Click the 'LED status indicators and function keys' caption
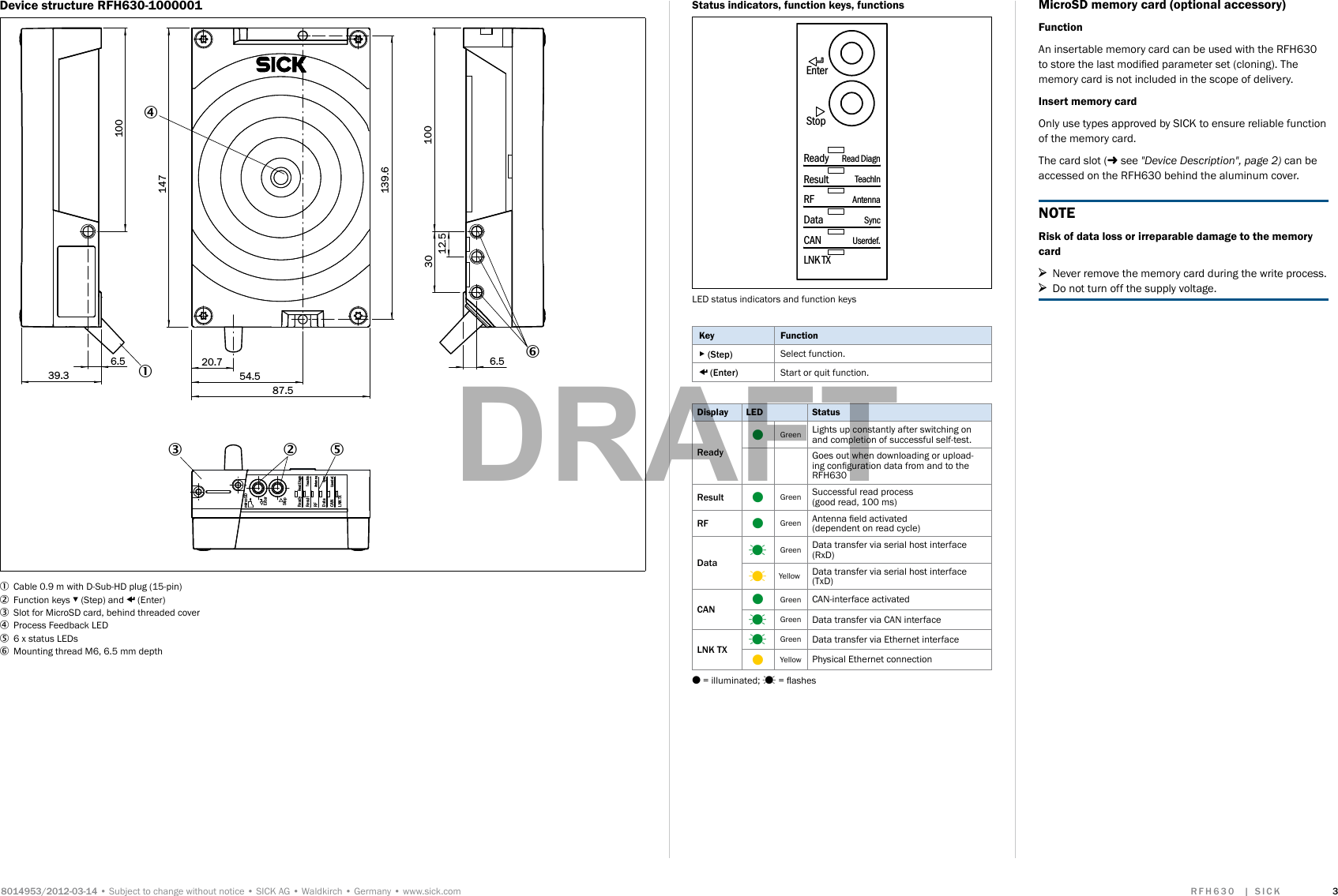 [774, 299]
